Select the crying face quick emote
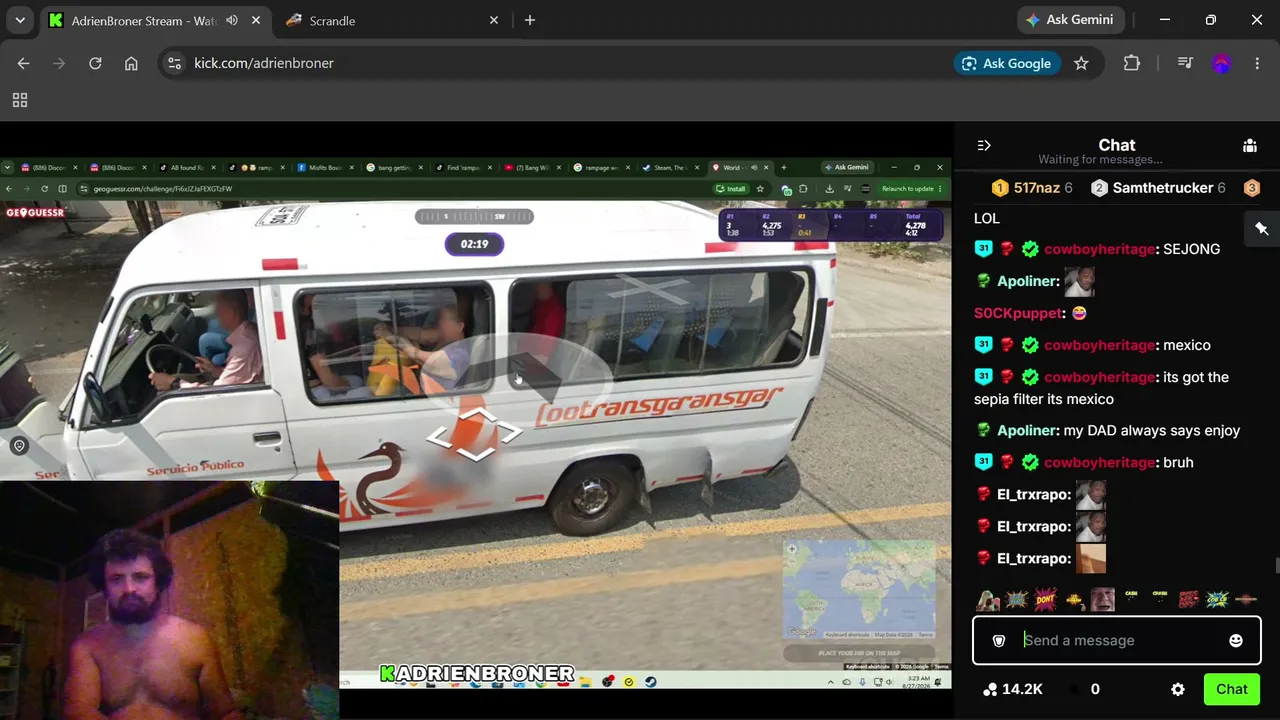The width and height of the screenshot is (1280, 720). [1102, 599]
